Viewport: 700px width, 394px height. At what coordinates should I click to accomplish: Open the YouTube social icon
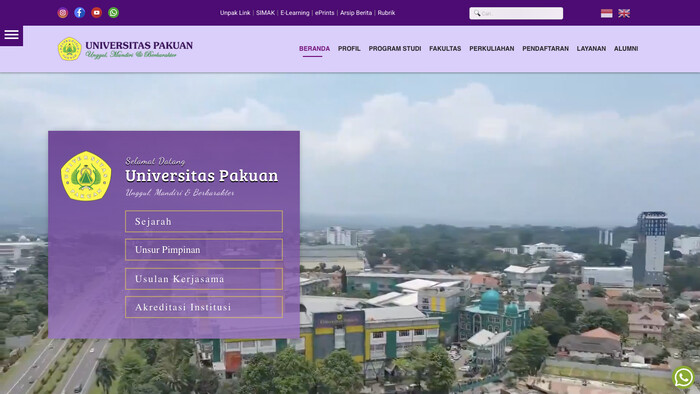(x=96, y=13)
